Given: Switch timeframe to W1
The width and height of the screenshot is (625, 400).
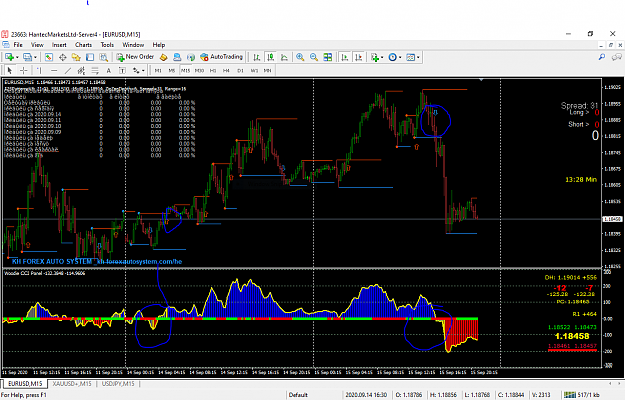Looking at the screenshot, I should click(x=254, y=71).
